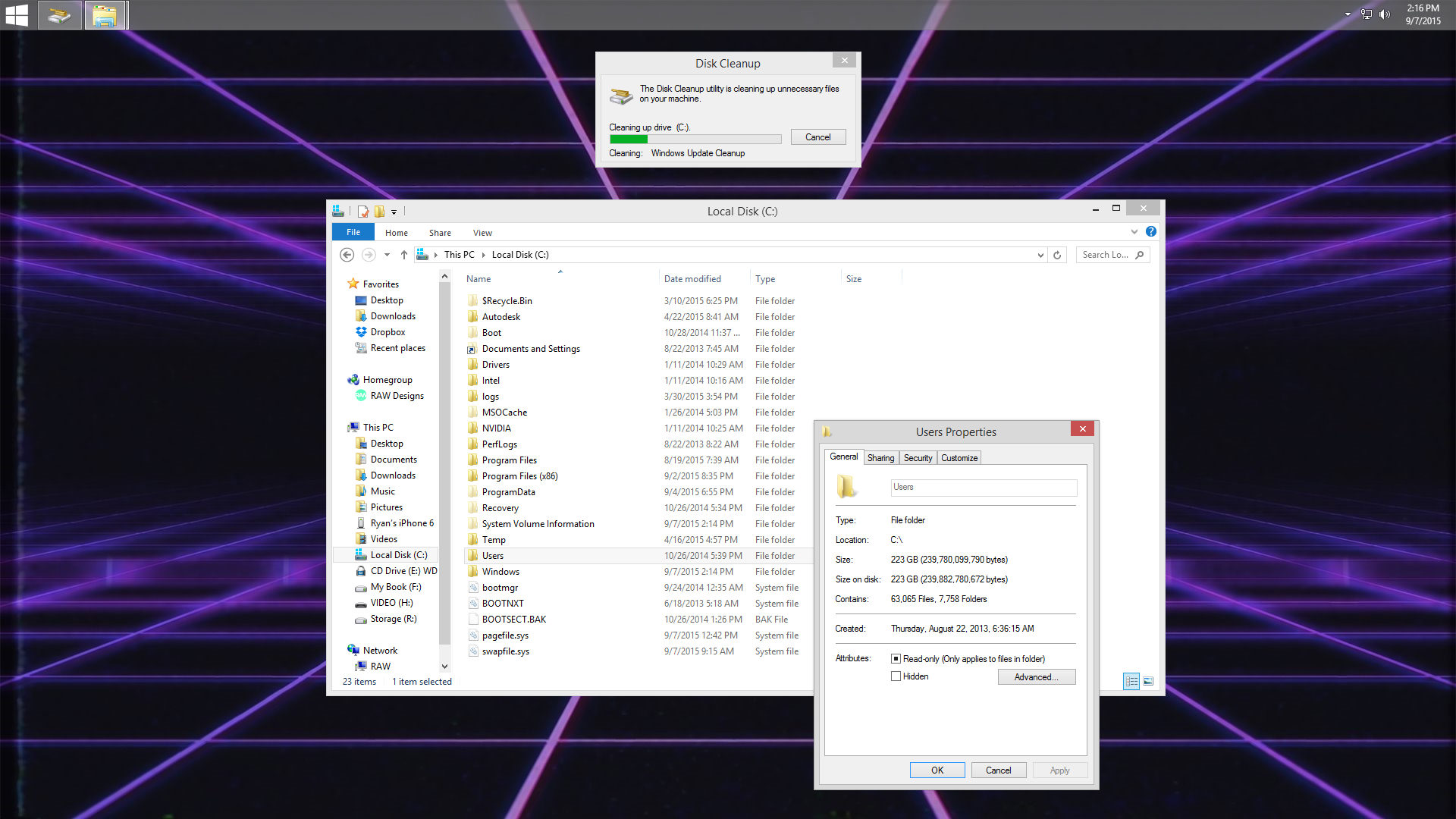Toggle the Read-only attribute checkbox
The height and width of the screenshot is (819, 1456).
pyautogui.click(x=896, y=659)
